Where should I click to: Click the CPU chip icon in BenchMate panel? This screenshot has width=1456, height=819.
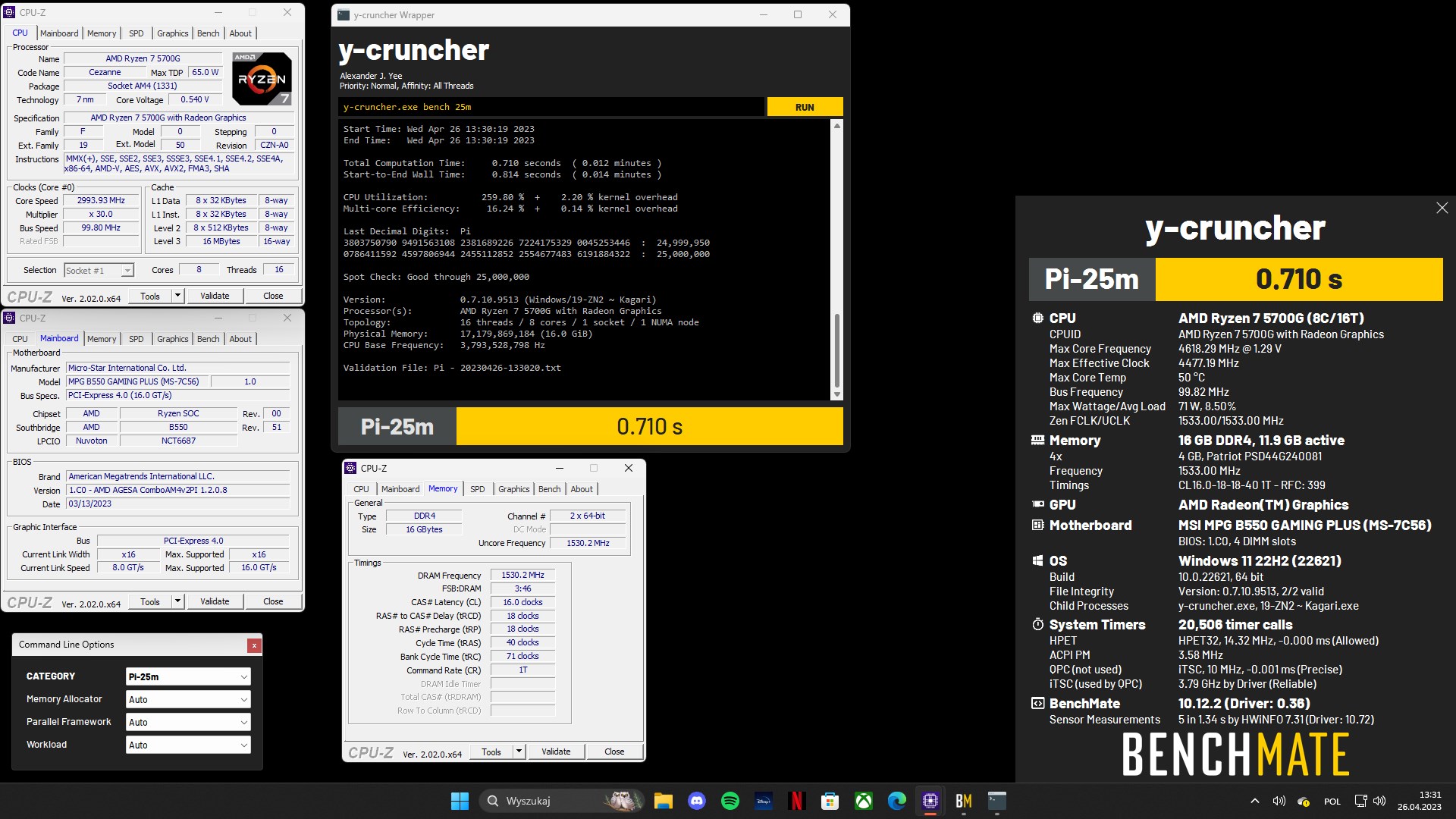[x=1037, y=318]
